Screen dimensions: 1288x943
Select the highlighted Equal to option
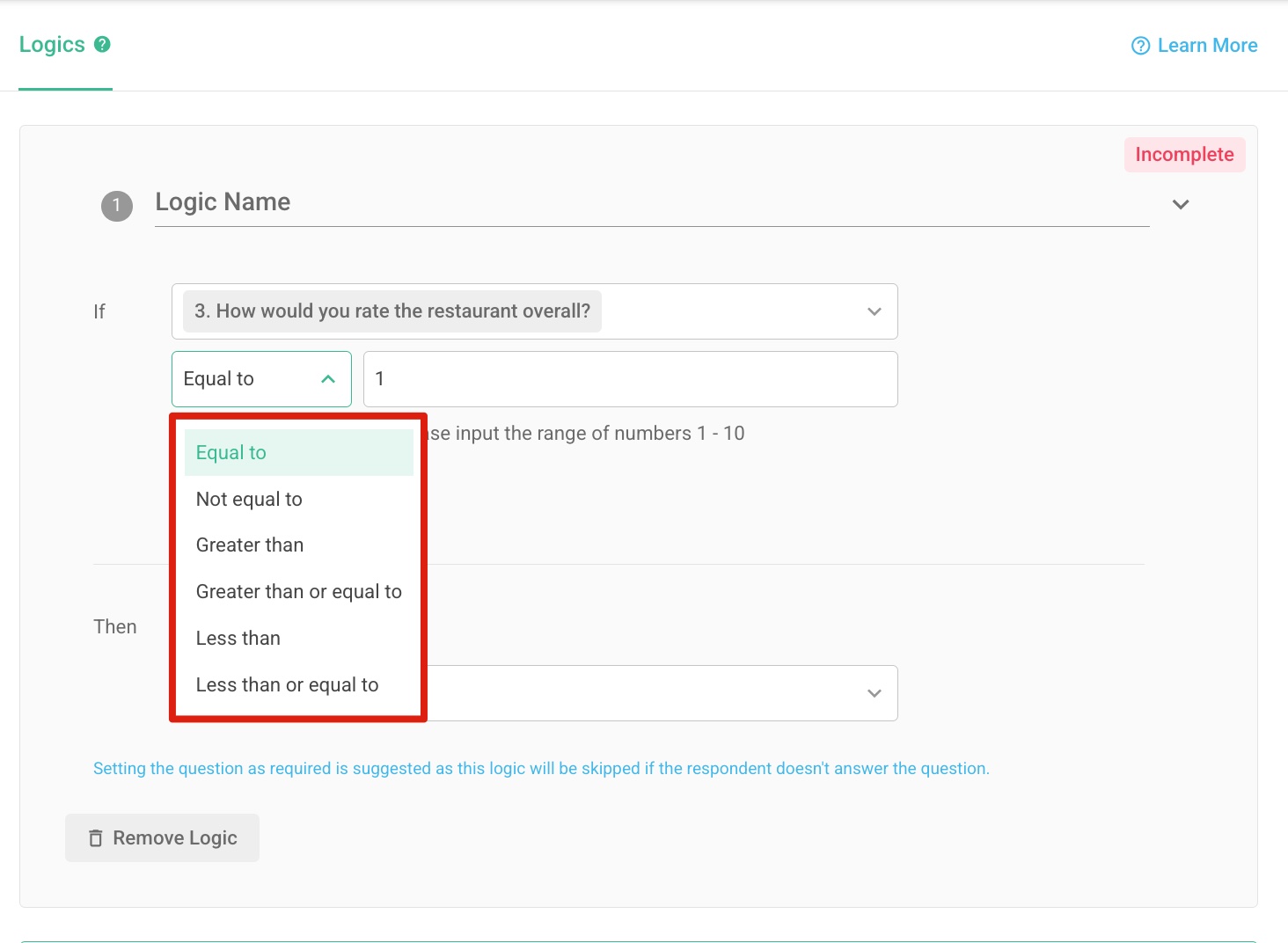pos(231,452)
